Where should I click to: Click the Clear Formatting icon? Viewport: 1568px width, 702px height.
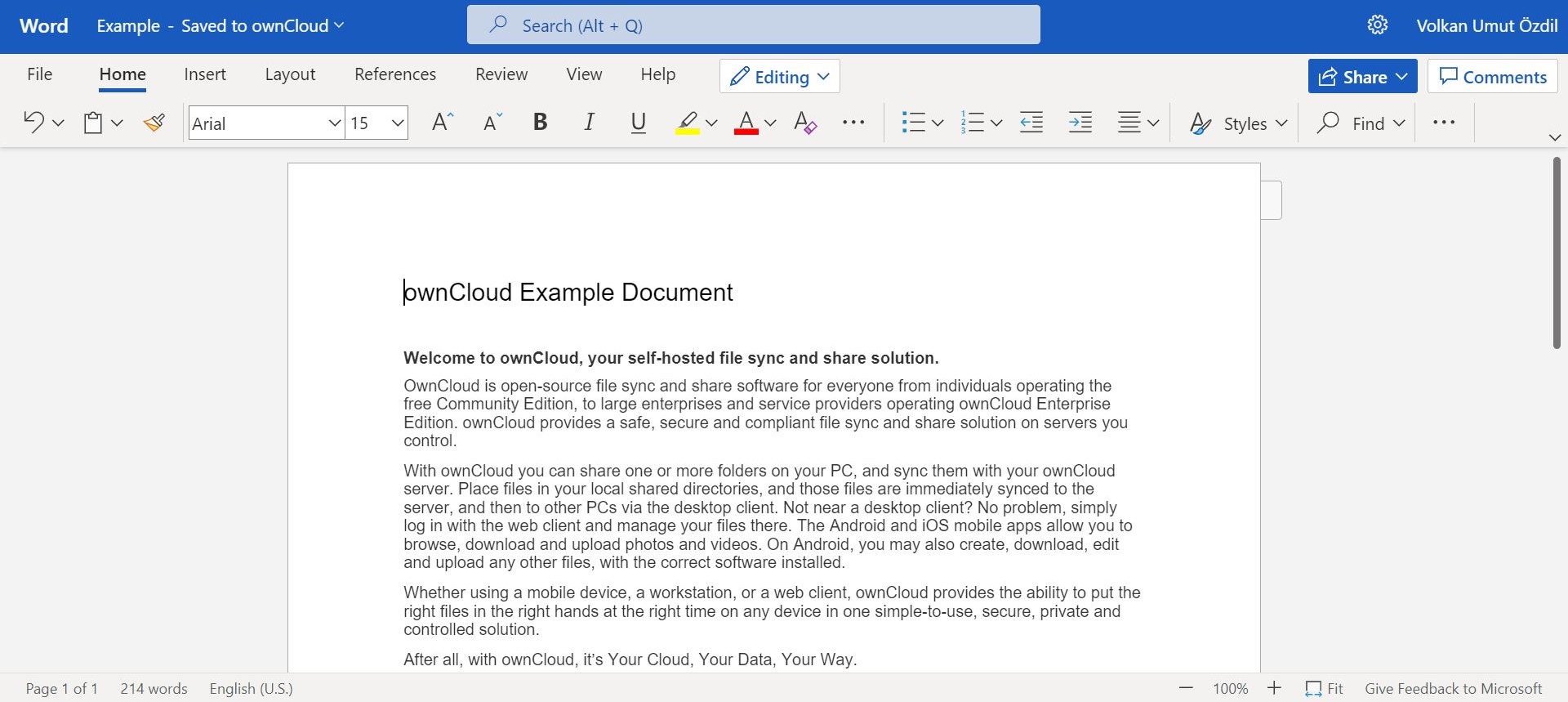pos(805,123)
